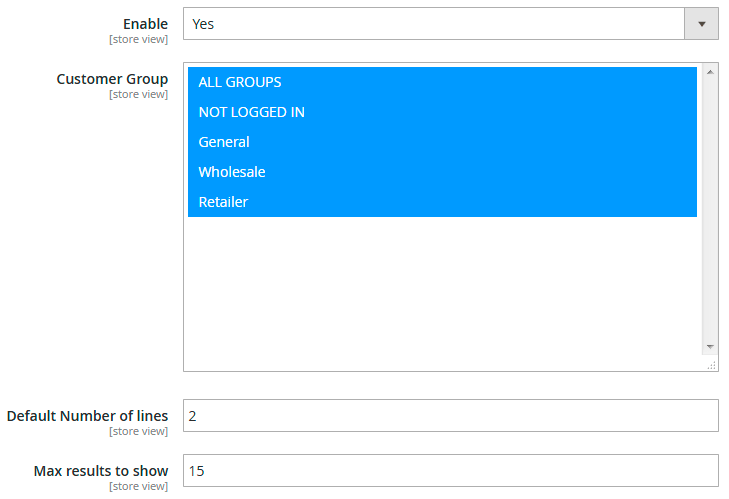Click the Enable field label
Viewport: 729px width, 499px height.
[x=145, y=24]
